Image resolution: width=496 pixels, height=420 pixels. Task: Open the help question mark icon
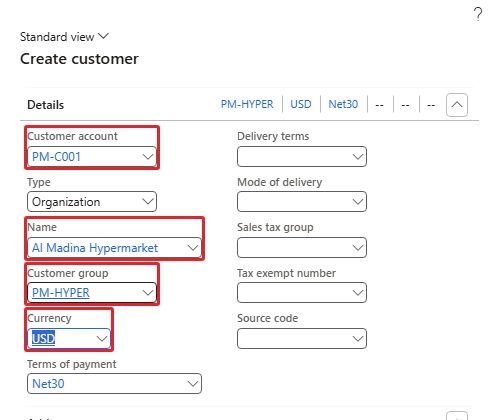point(478,14)
